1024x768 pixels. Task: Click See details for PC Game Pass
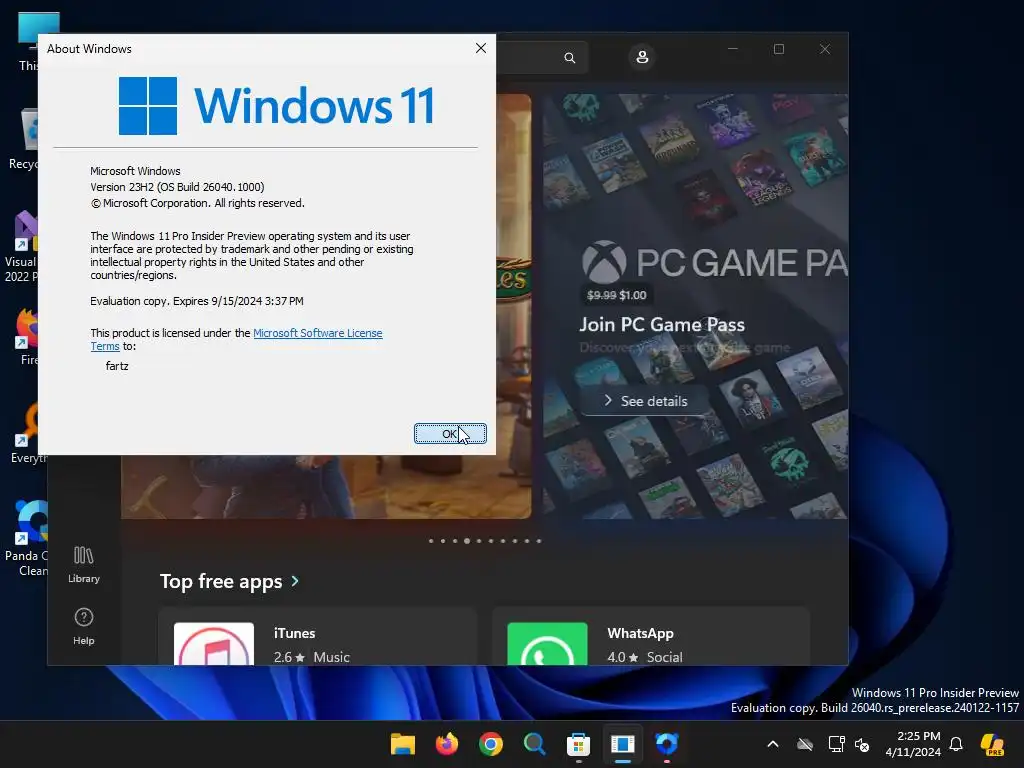(x=645, y=401)
